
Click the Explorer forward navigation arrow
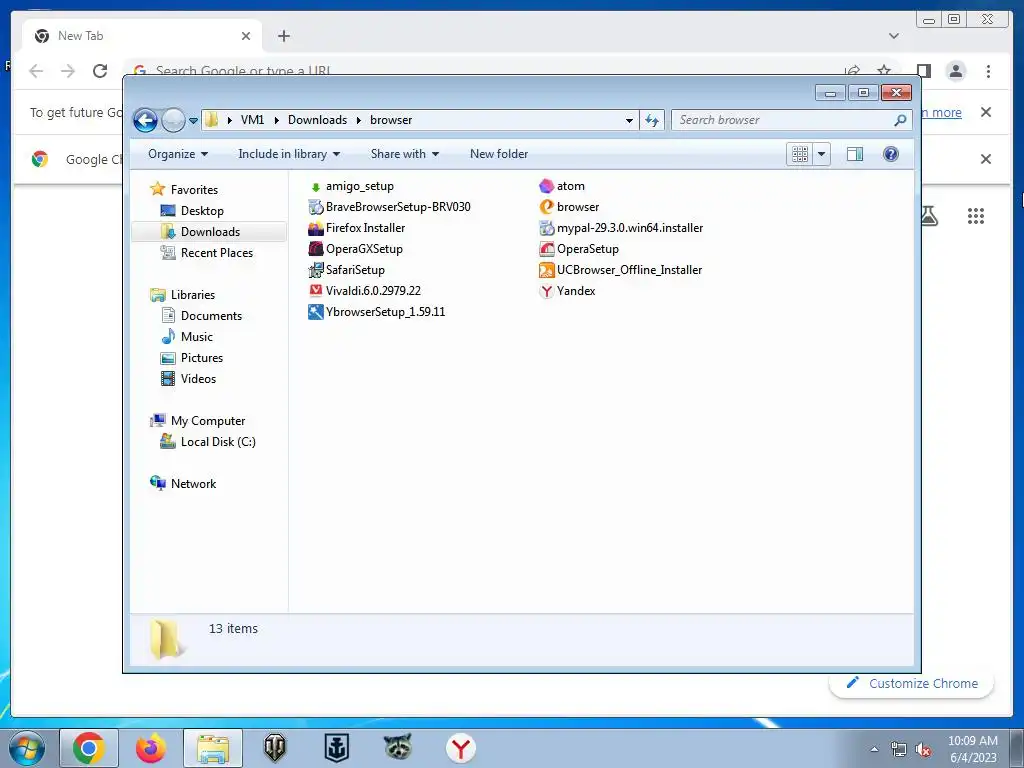tap(173, 120)
